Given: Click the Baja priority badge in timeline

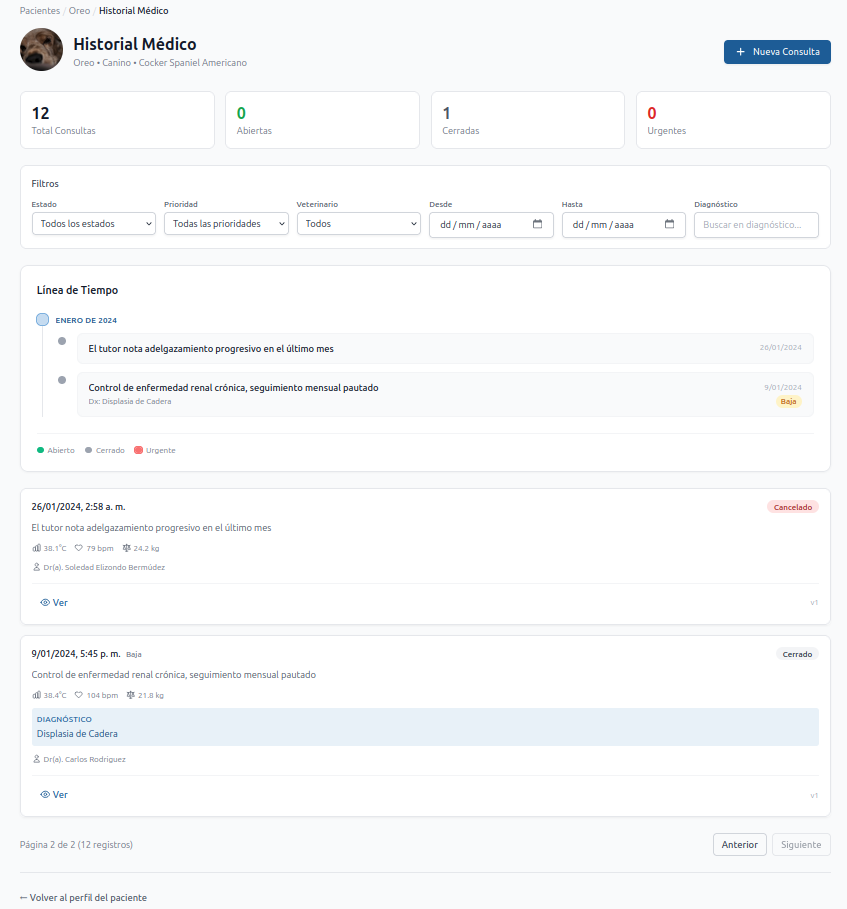Looking at the screenshot, I should click(788, 401).
